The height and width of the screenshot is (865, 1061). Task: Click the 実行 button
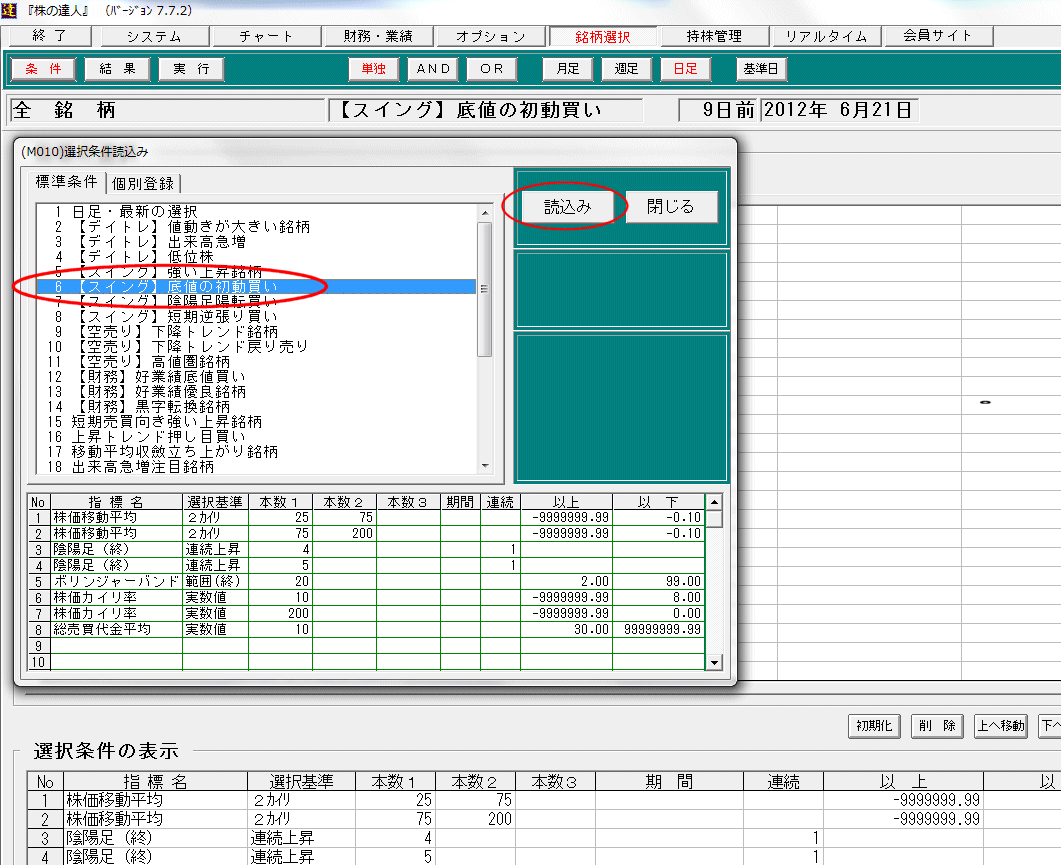191,68
